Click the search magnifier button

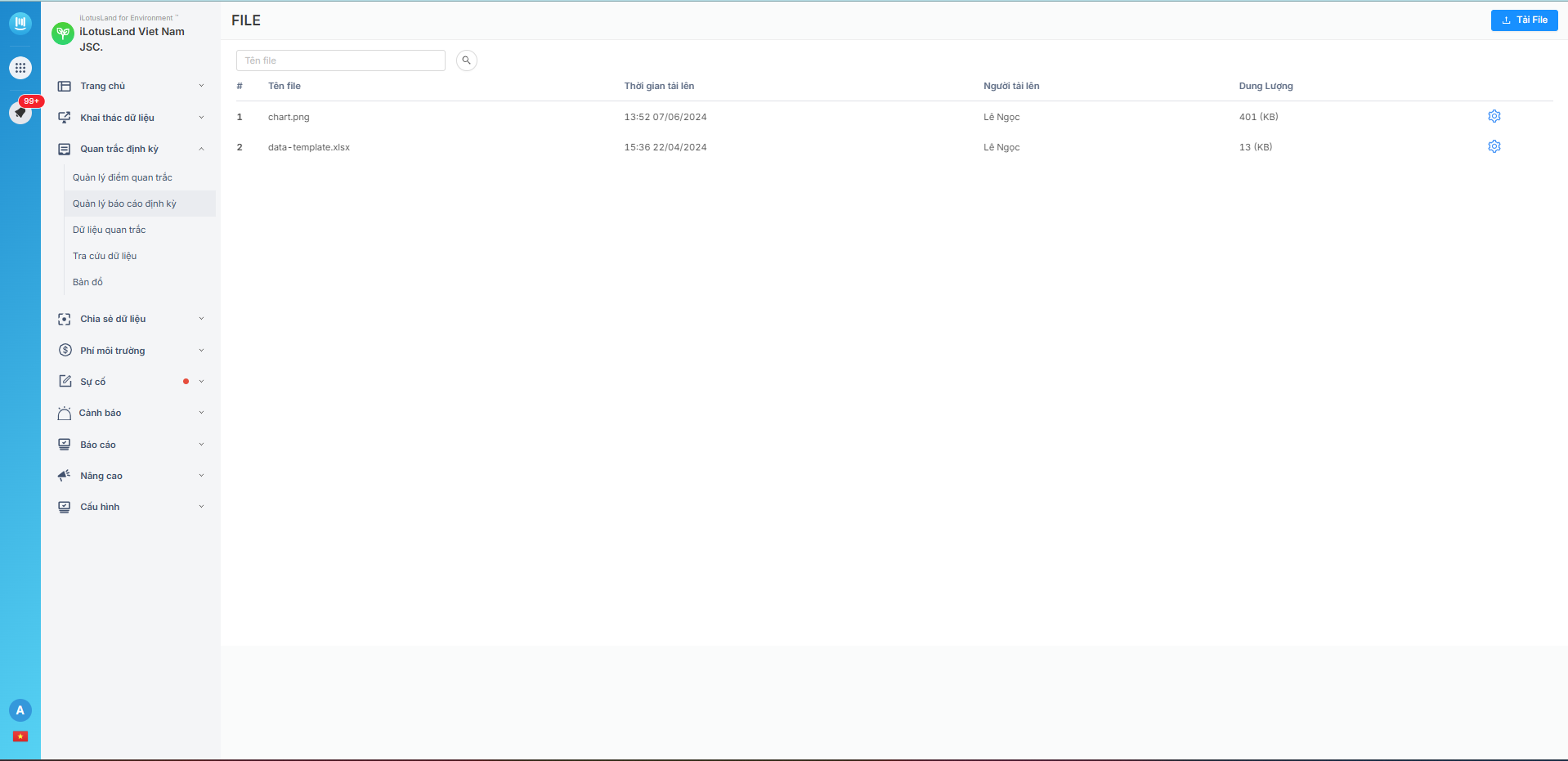click(x=467, y=60)
